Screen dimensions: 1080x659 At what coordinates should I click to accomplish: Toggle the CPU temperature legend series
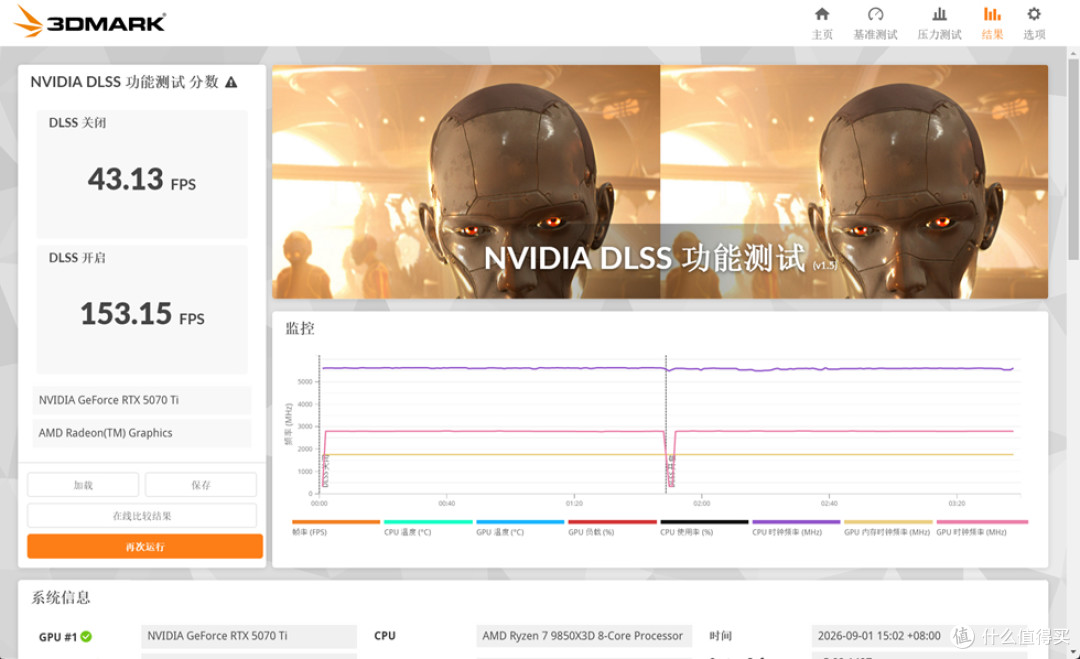point(428,527)
